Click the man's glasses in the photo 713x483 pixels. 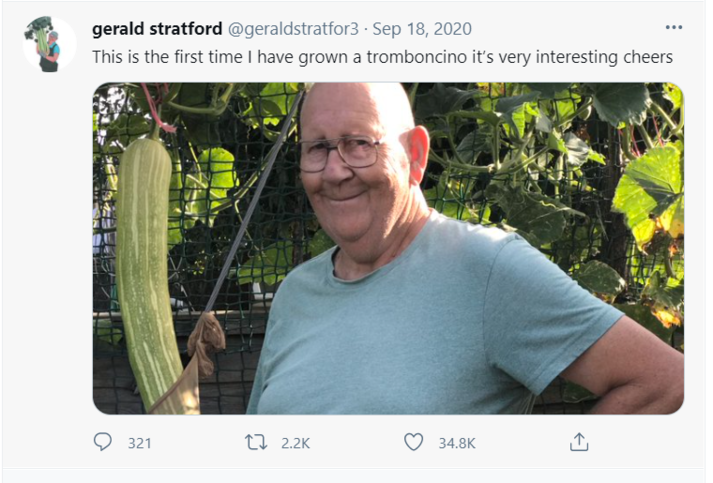pyautogui.click(x=340, y=153)
